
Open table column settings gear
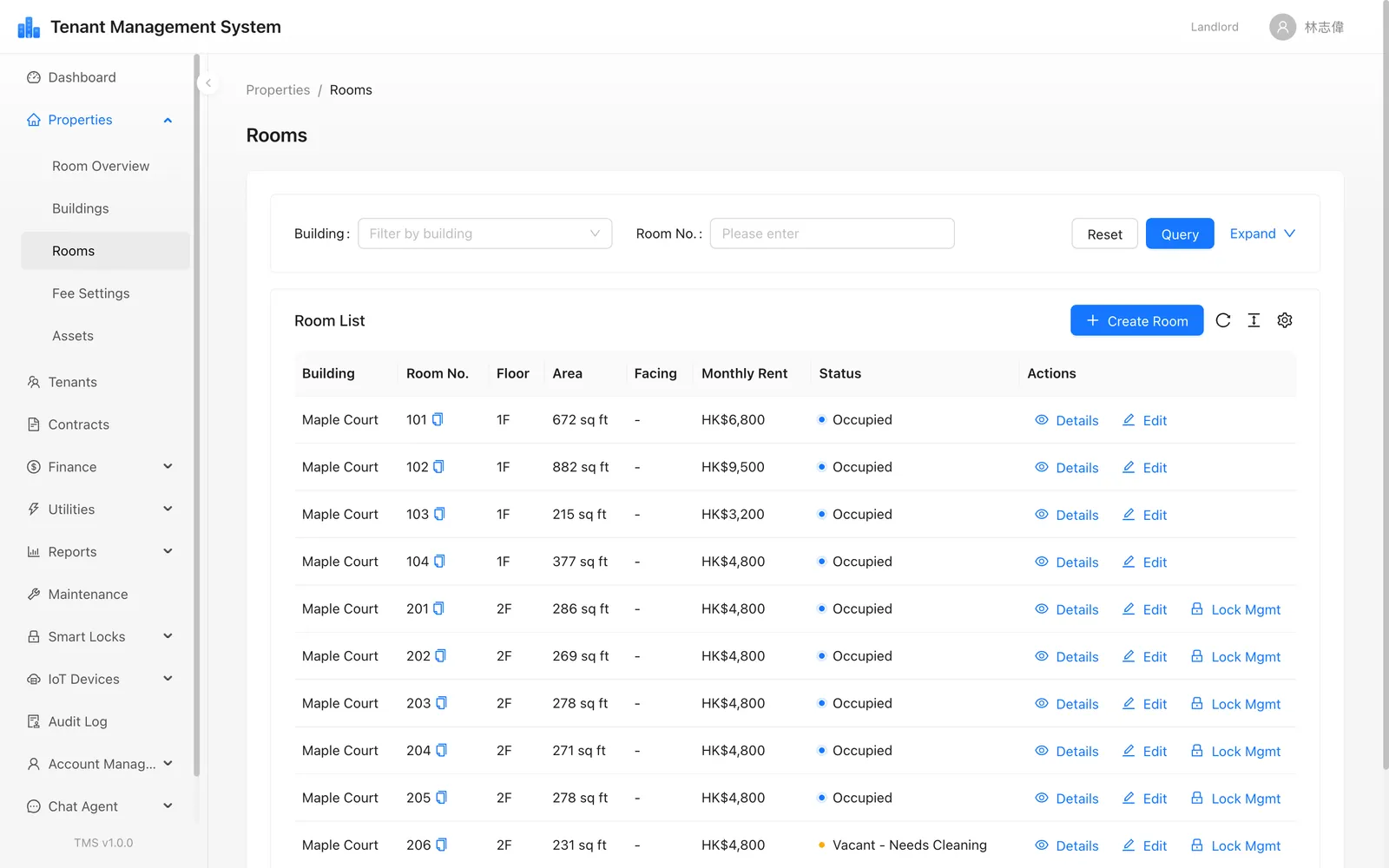[x=1285, y=320]
